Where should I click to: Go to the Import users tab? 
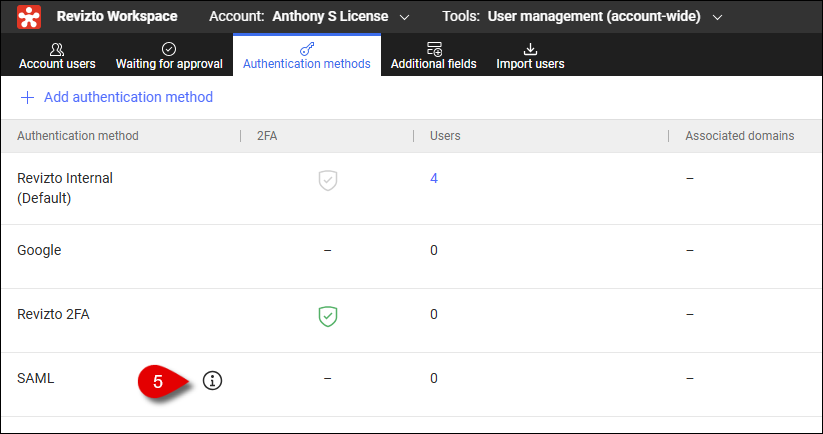530,57
